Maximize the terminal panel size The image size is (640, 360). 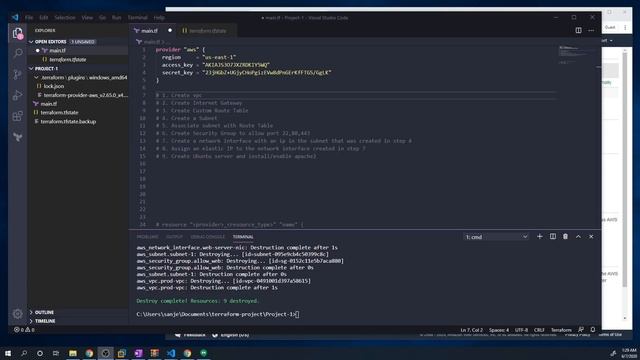coord(578,236)
